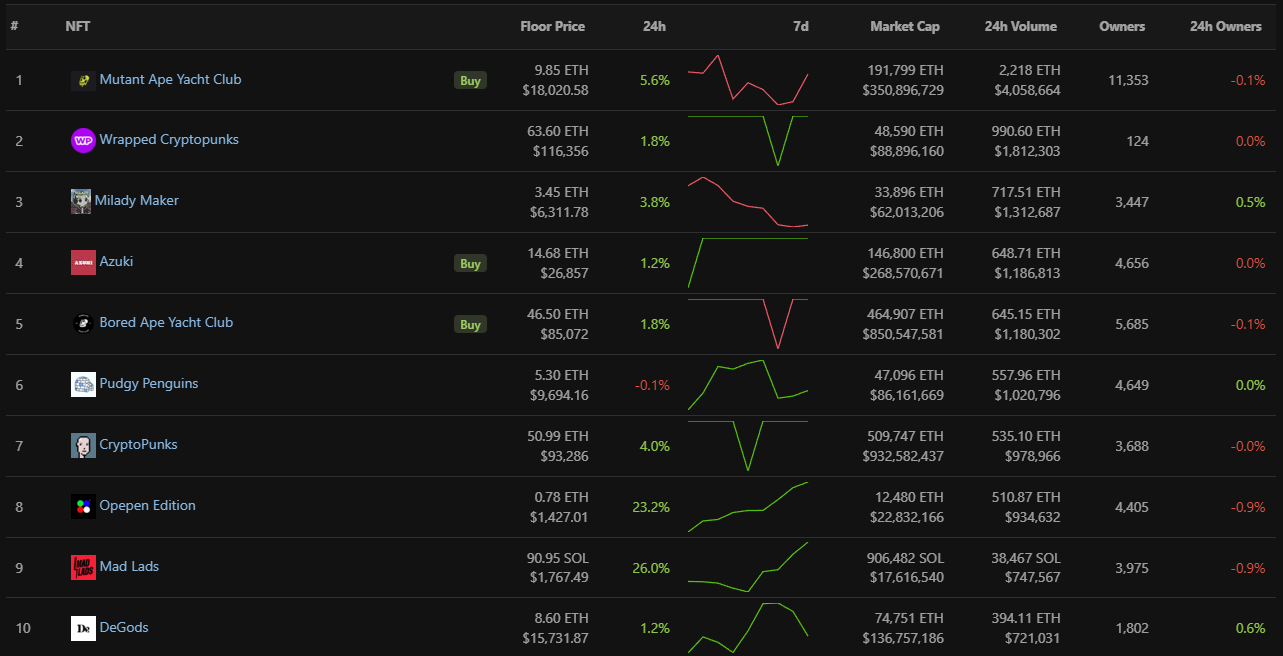Open the Mad Lads collection link
The image size is (1283, 656).
pyautogui.click(x=129, y=566)
